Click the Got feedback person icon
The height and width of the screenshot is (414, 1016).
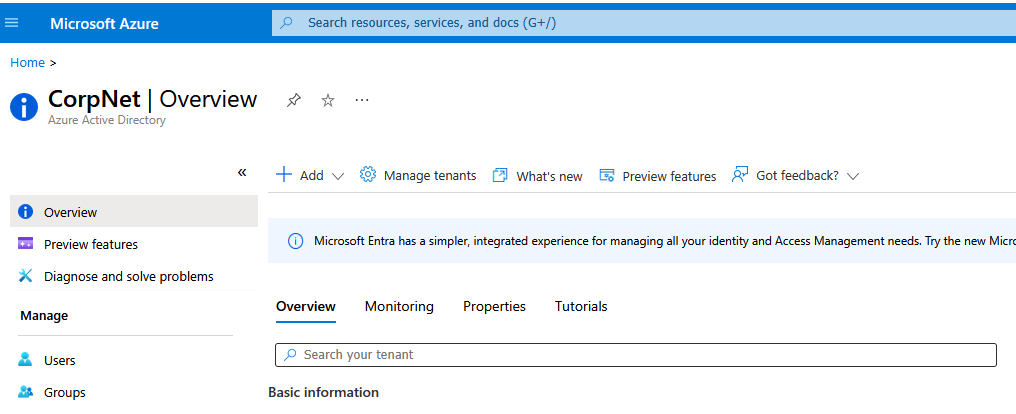[x=739, y=175]
